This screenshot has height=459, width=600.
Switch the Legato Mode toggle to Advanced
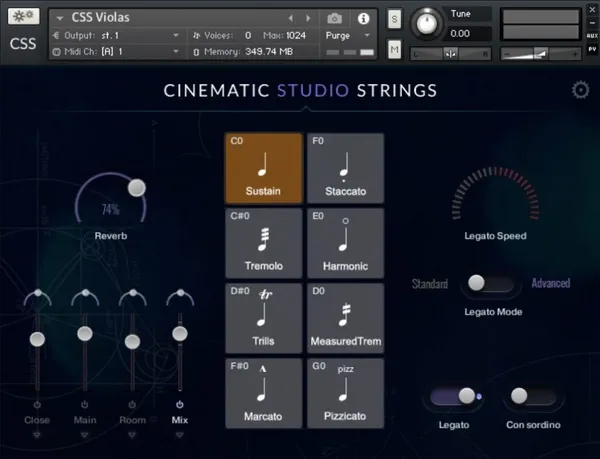tap(491, 283)
